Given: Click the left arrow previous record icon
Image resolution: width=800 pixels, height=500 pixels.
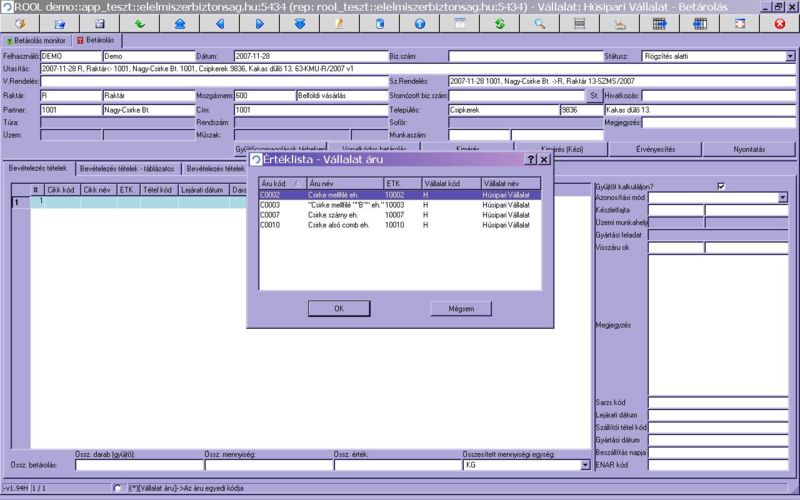Looking at the screenshot, I should tap(220, 23).
